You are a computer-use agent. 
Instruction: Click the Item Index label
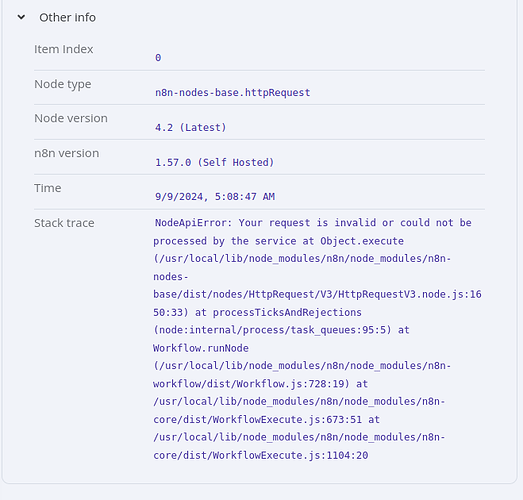(63, 49)
